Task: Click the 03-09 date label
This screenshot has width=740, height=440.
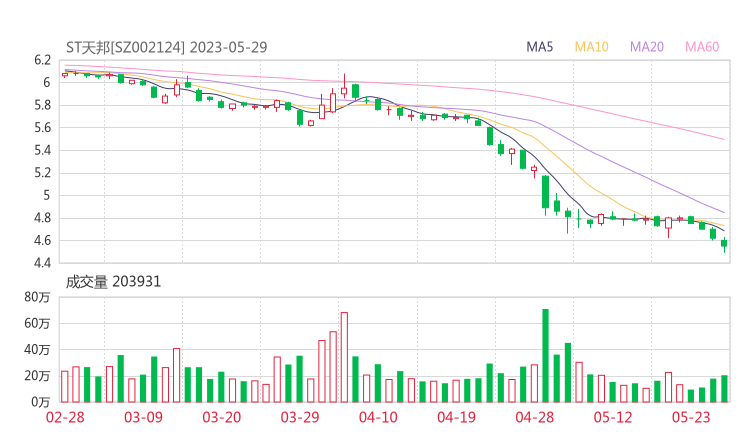Action: point(143,417)
